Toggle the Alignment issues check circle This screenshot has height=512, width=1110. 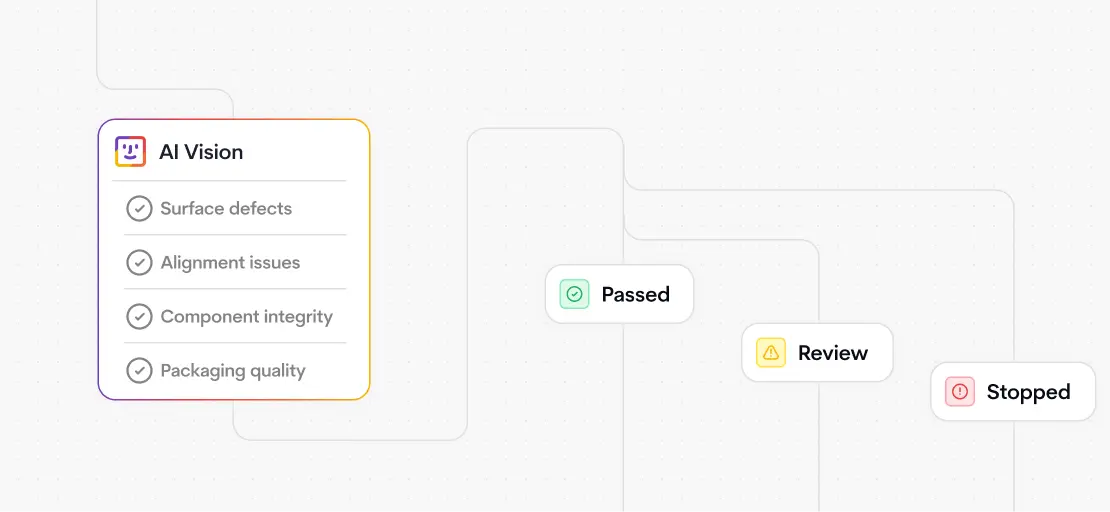[x=139, y=263]
